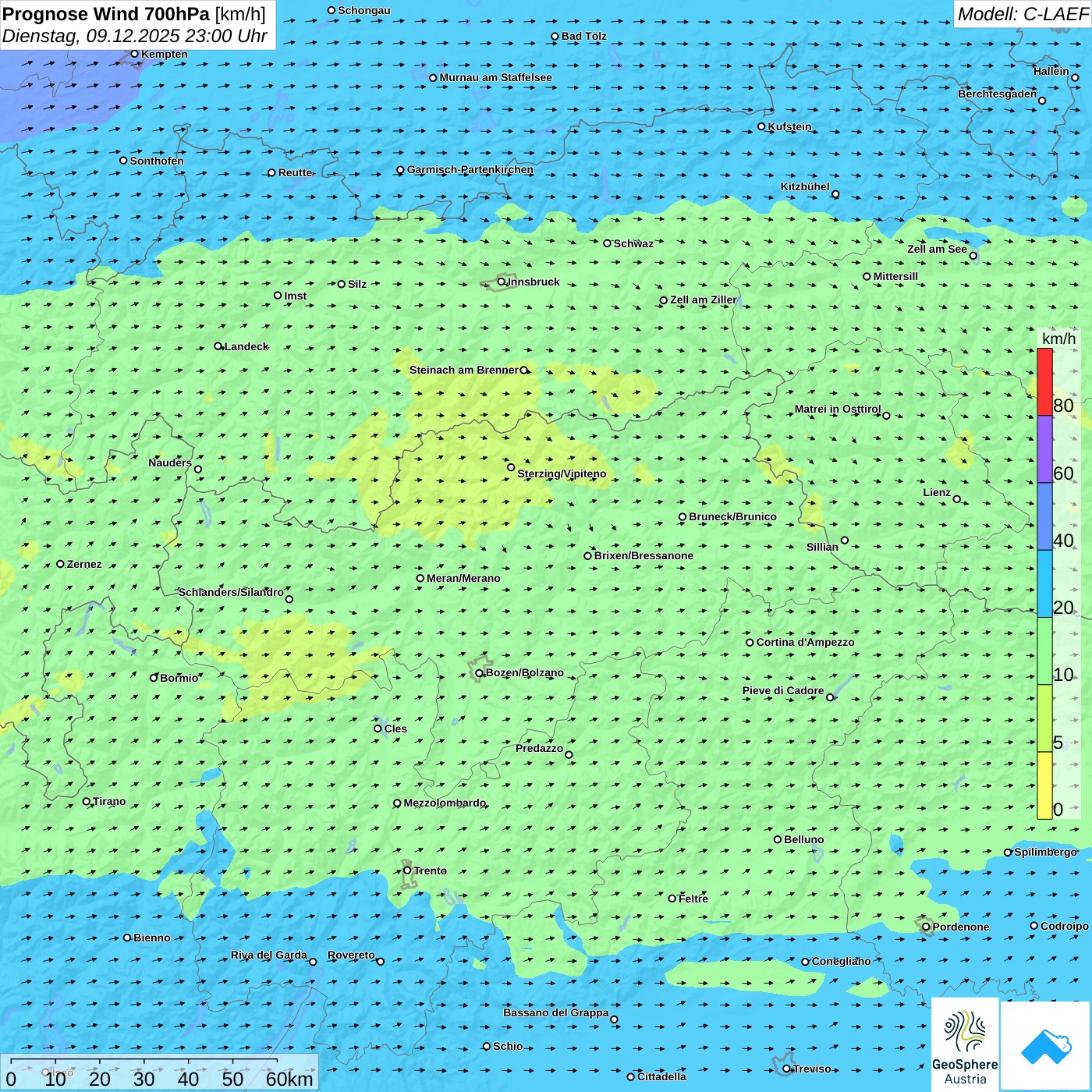This screenshot has width=1092, height=1092.
Task: Select the Lienz location marker
Action: pos(957,499)
